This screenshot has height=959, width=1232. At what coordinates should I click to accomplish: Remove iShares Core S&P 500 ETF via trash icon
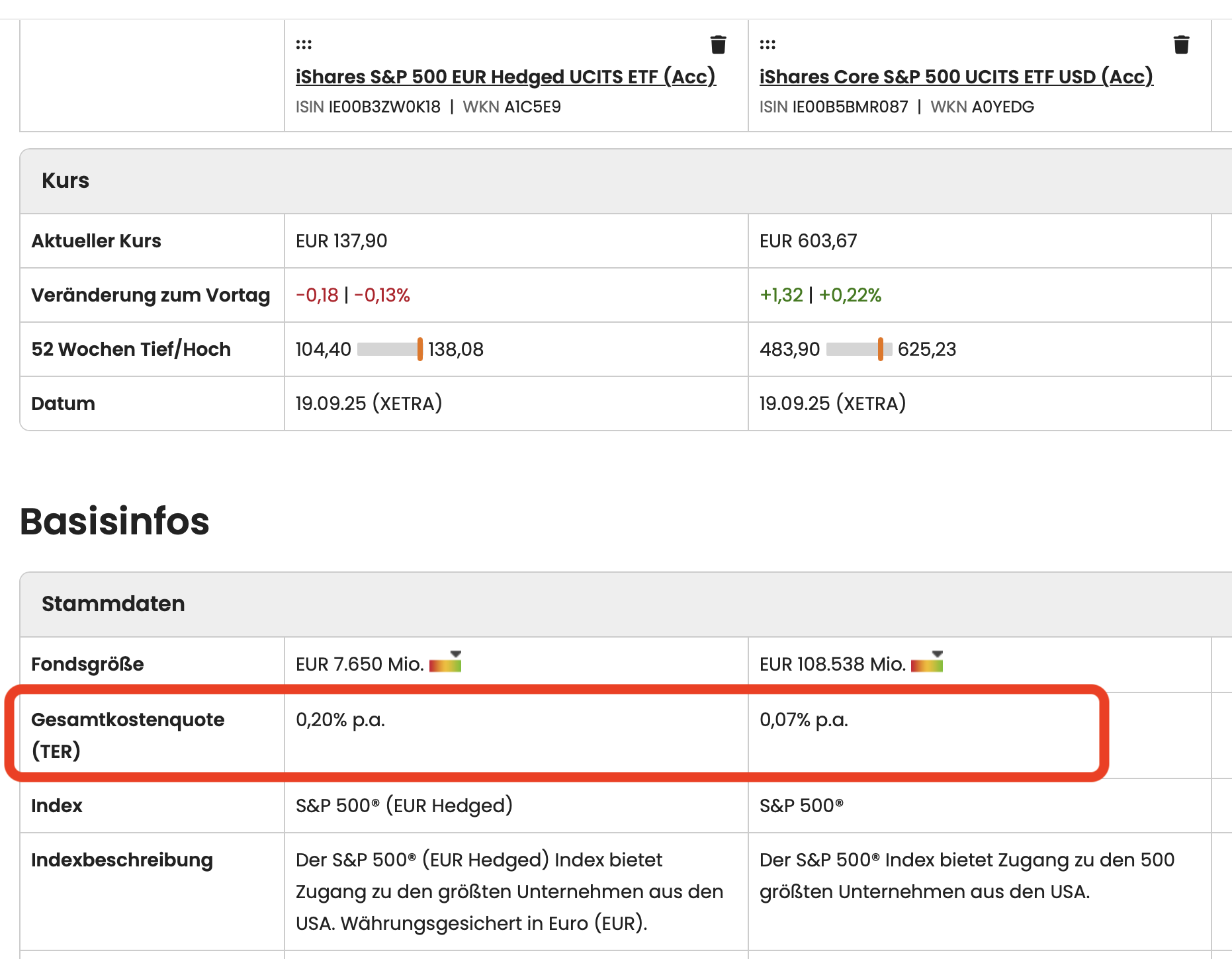(1181, 45)
